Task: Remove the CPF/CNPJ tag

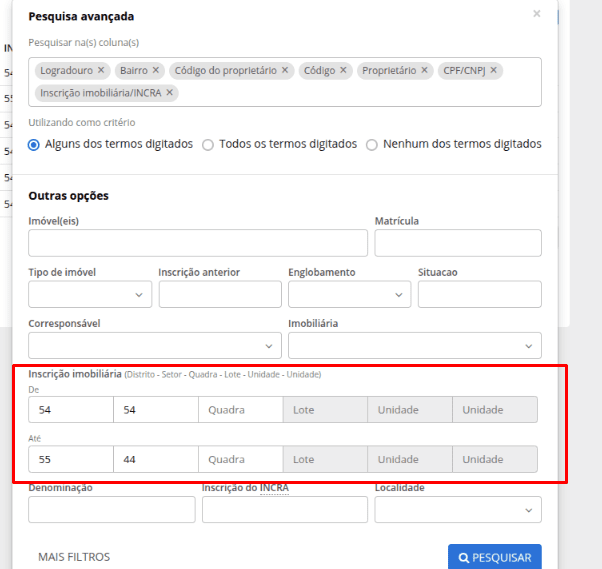Action: click(494, 71)
